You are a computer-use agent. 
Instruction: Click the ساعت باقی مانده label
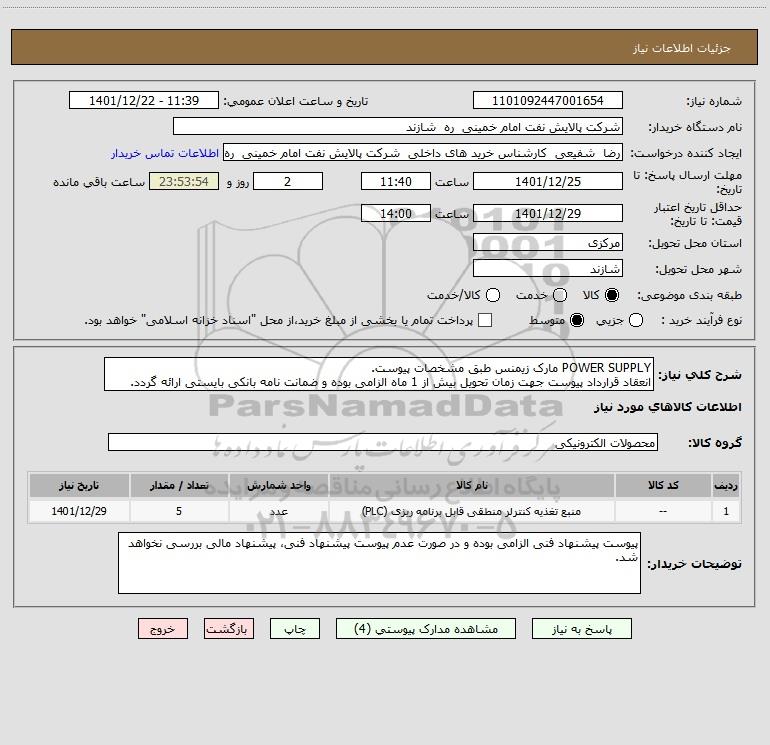click(x=99, y=182)
